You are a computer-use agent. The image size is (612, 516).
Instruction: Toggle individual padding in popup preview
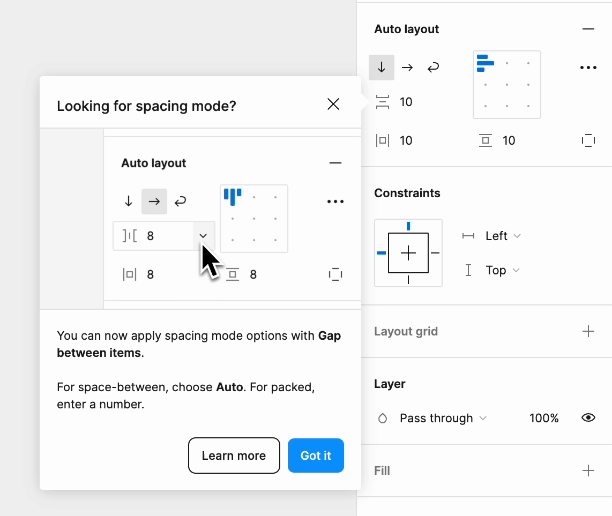(335, 275)
